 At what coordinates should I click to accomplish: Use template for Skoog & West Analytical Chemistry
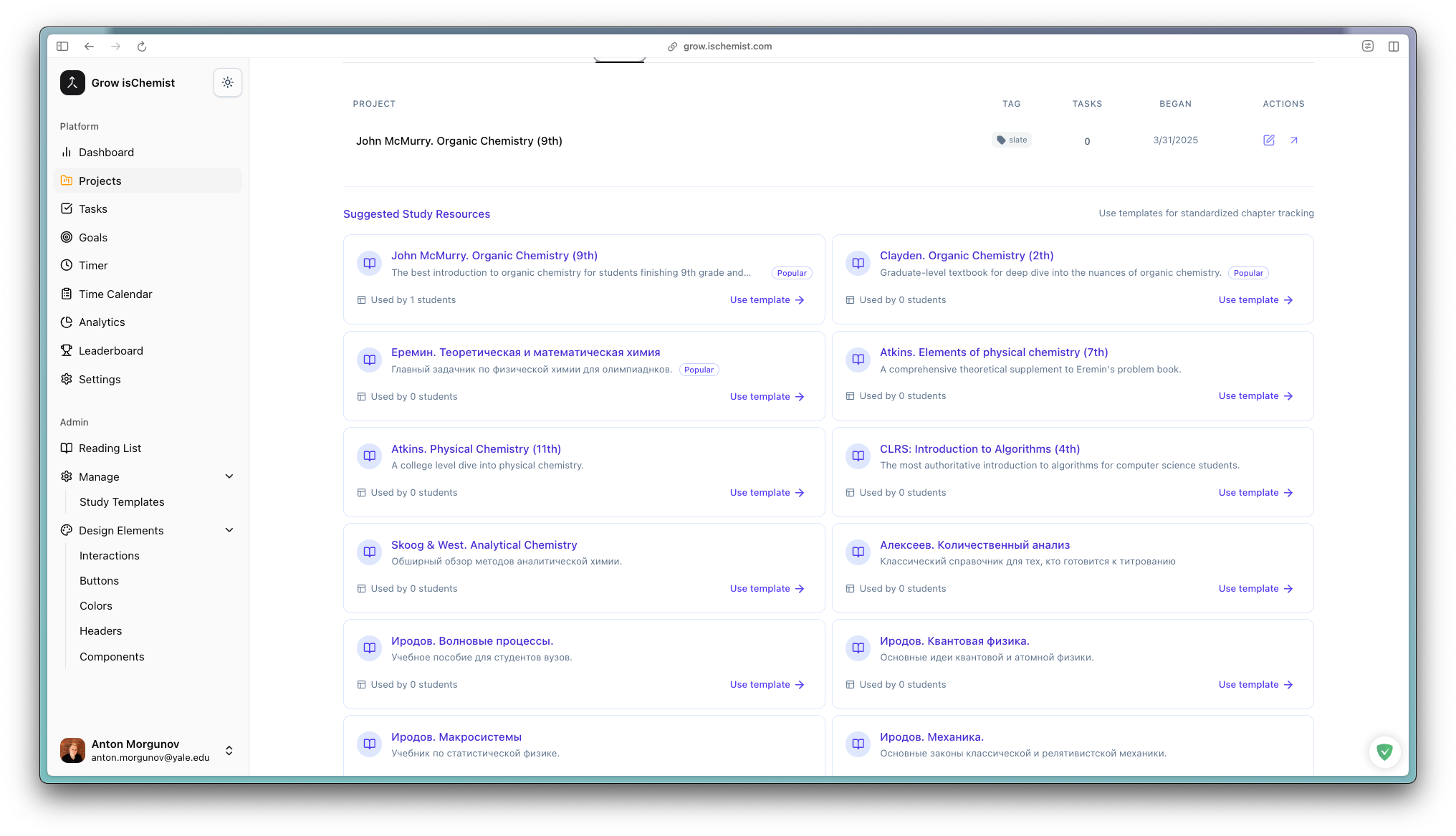pos(767,589)
